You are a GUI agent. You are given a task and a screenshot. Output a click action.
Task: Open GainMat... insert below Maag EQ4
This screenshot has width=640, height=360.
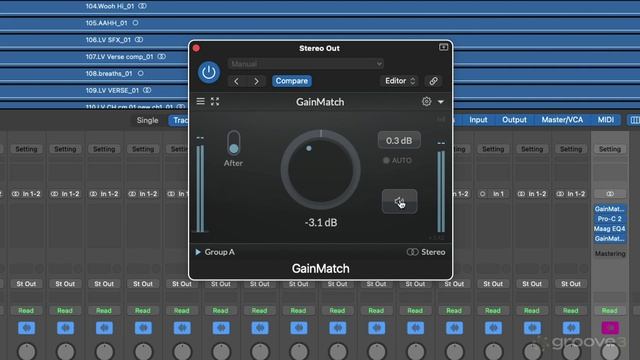click(x=610, y=238)
